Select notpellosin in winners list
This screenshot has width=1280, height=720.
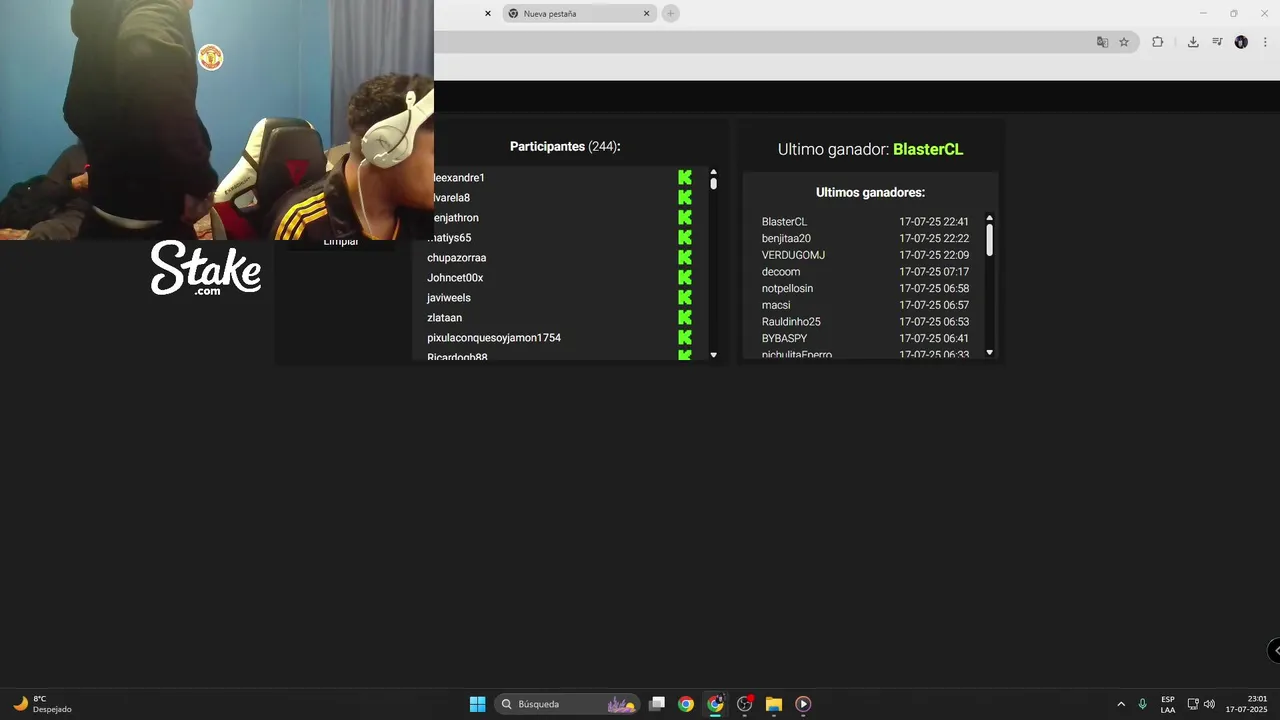787,288
